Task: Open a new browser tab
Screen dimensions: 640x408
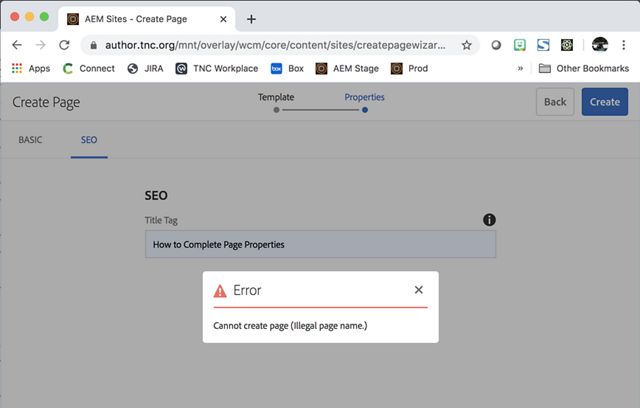Action: (251, 19)
